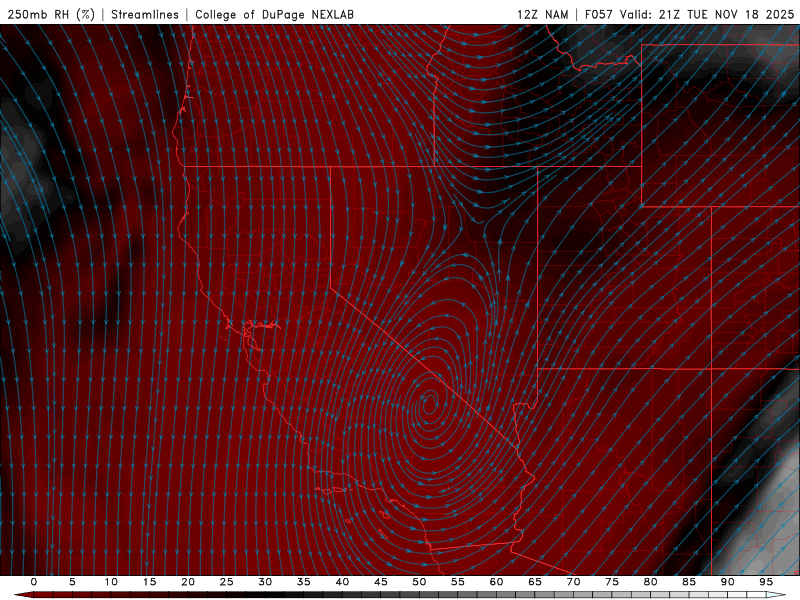Click the color bar value "75"
The image size is (800, 600).
pyautogui.click(x=612, y=582)
